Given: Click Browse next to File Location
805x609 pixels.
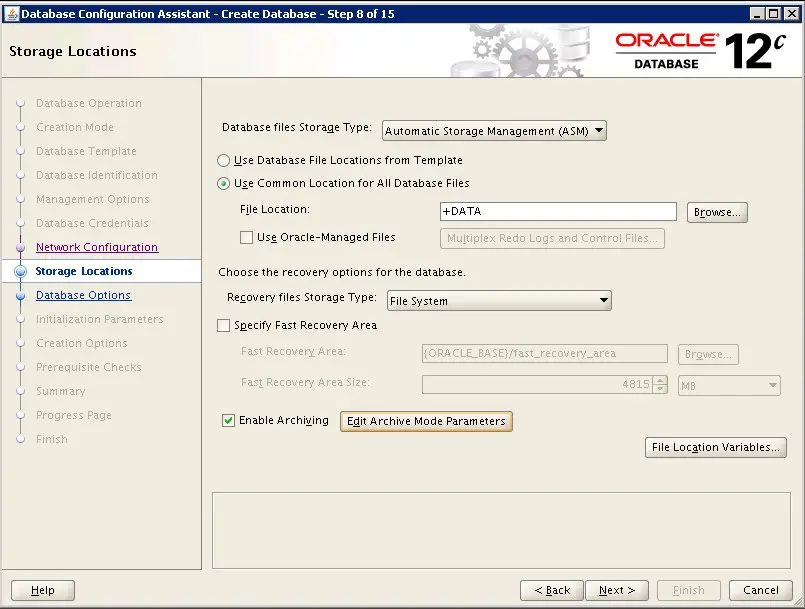Looking at the screenshot, I should tap(717, 212).
